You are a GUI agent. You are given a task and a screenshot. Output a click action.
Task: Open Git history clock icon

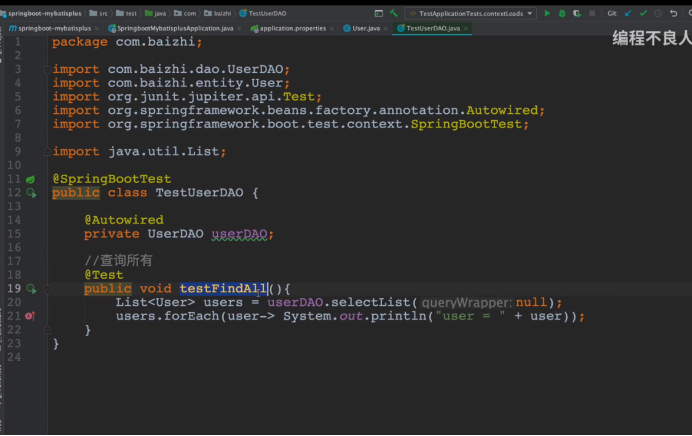click(x=658, y=13)
